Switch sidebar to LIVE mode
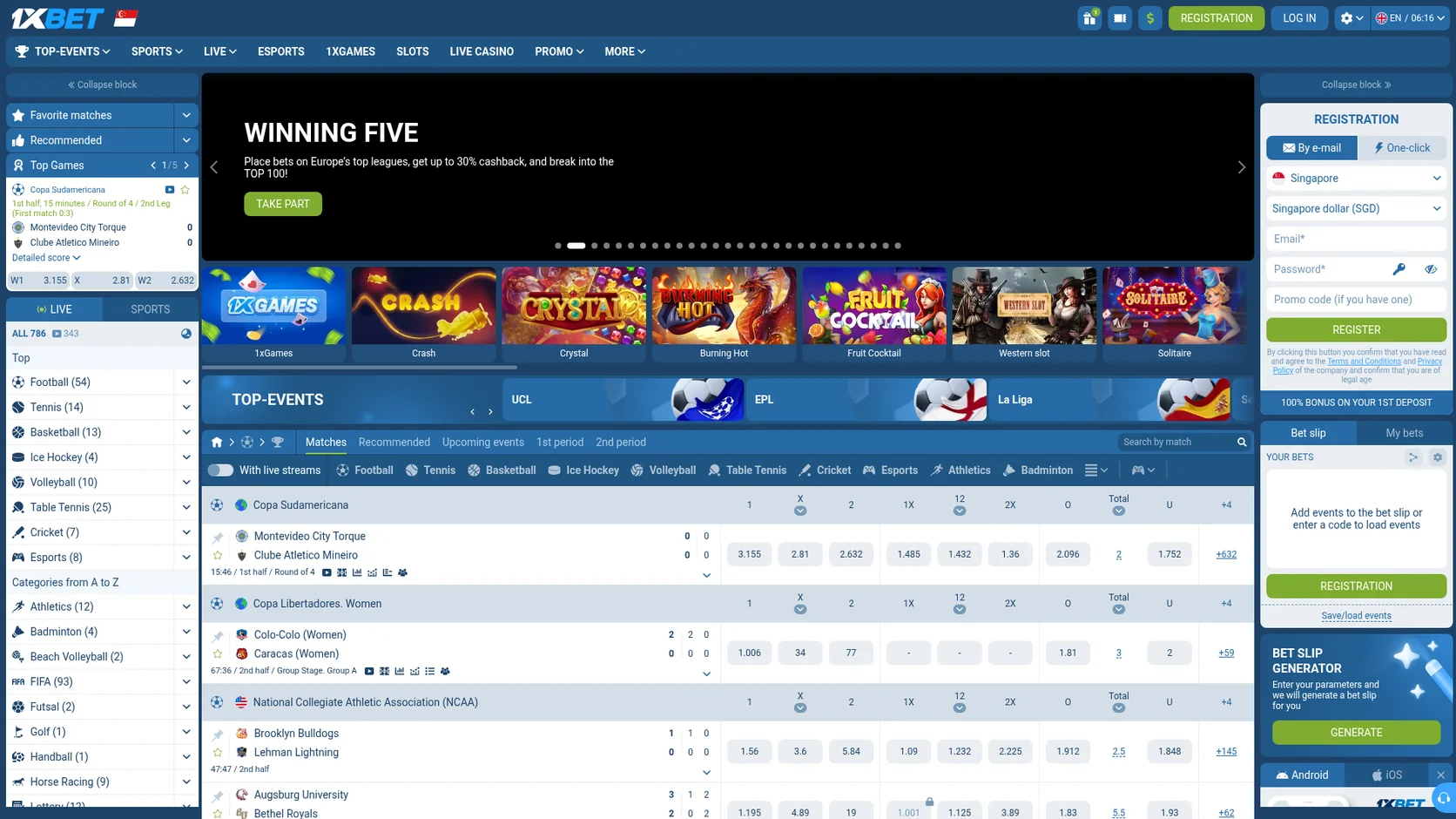This screenshot has height=819, width=1456. coord(54,309)
